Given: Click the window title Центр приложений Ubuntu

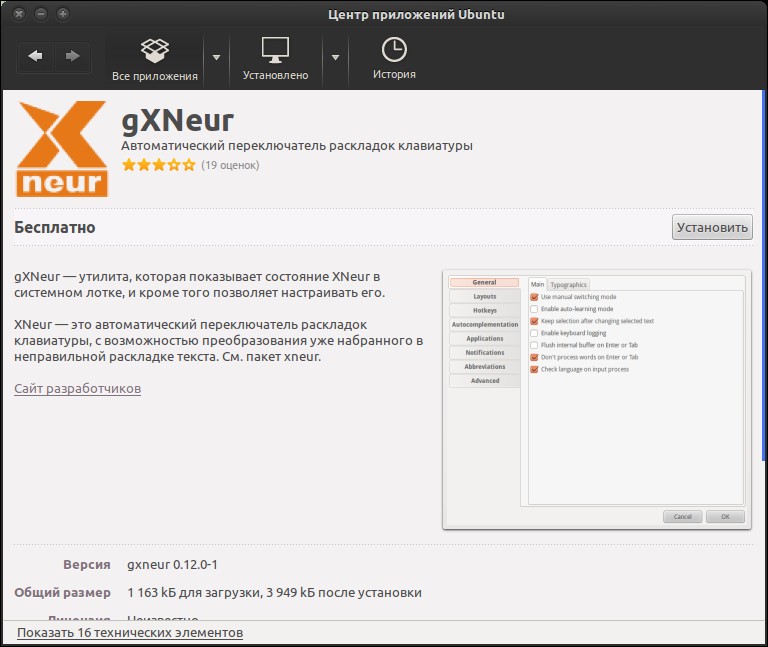Looking at the screenshot, I should [x=416, y=14].
